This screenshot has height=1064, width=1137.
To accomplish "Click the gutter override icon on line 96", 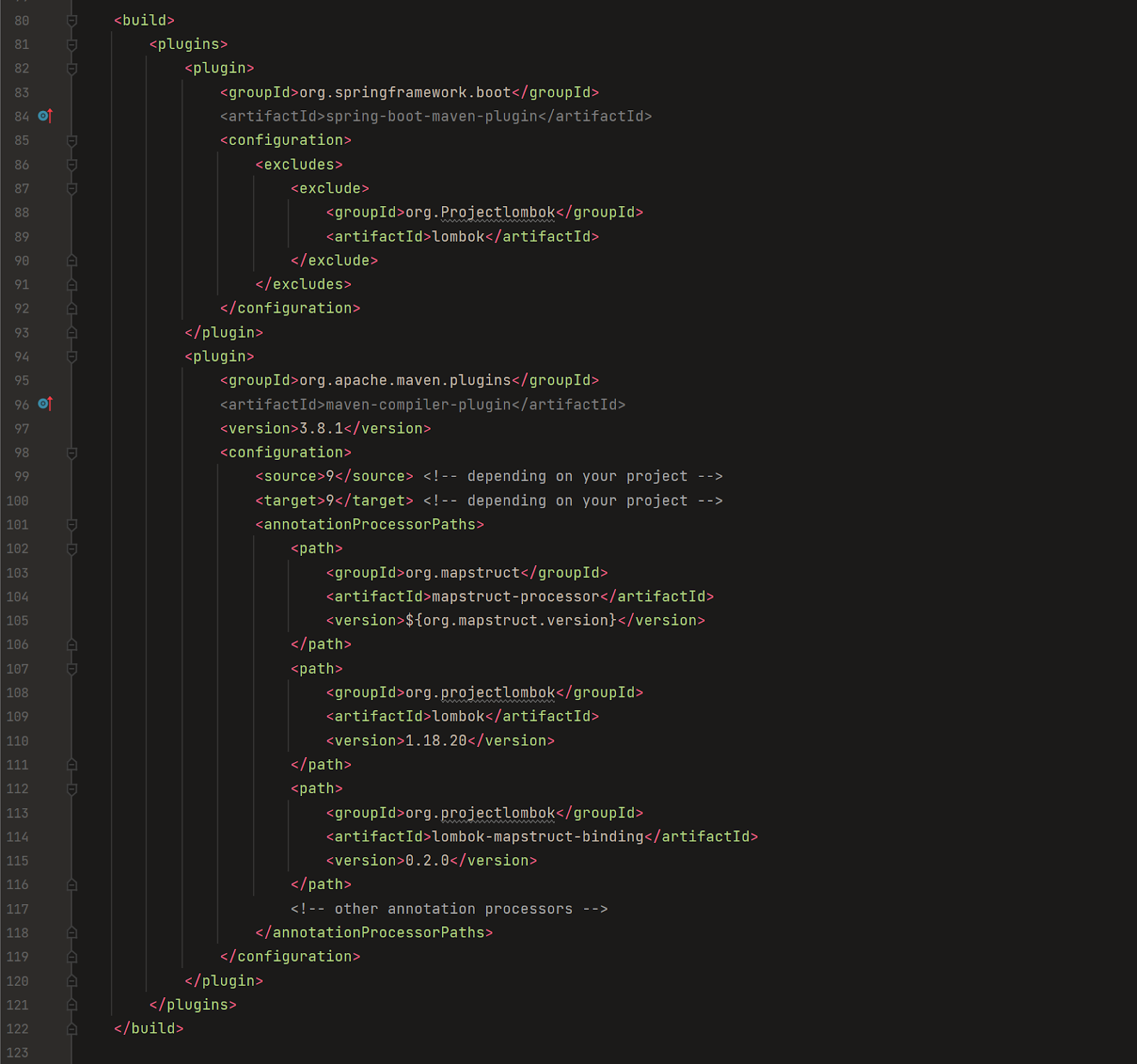I will (45, 404).
